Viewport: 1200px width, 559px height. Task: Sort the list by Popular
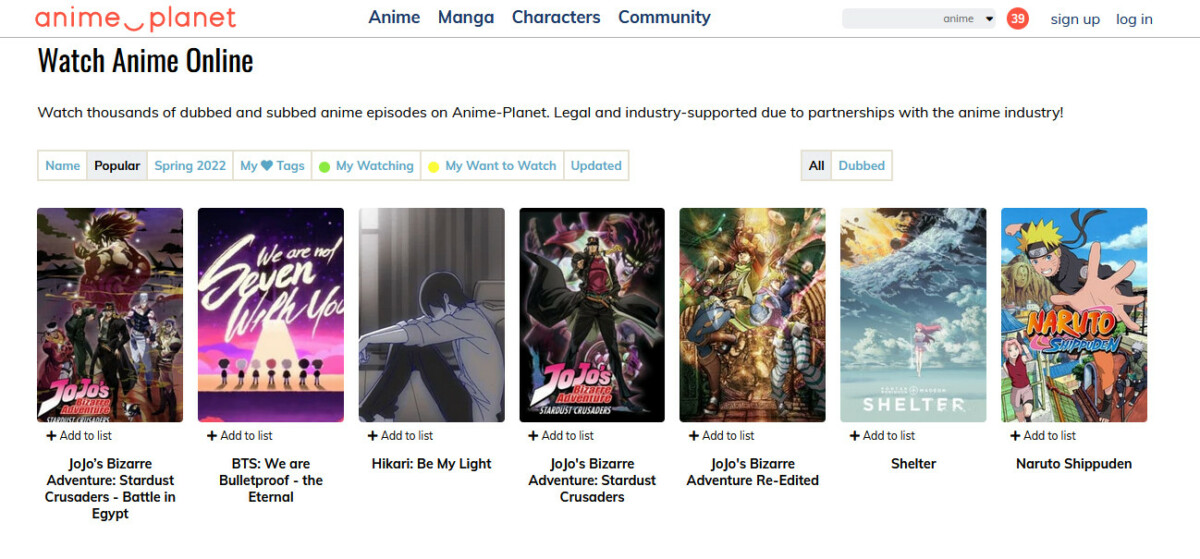(x=117, y=166)
